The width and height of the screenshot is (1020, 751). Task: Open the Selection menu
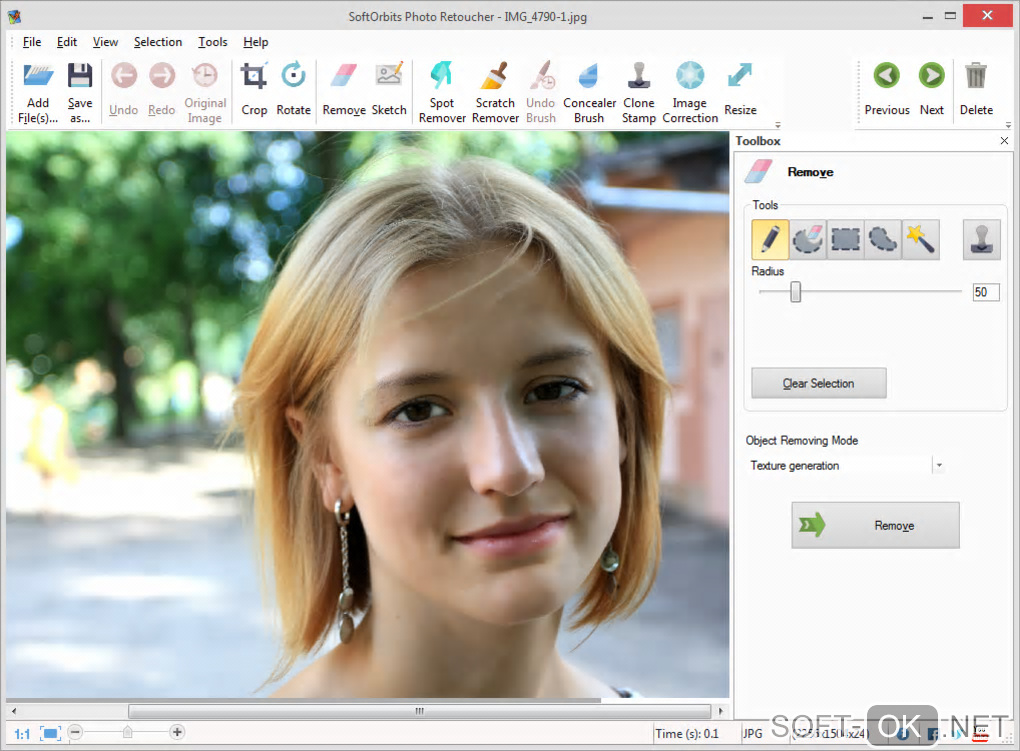[158, 42]
